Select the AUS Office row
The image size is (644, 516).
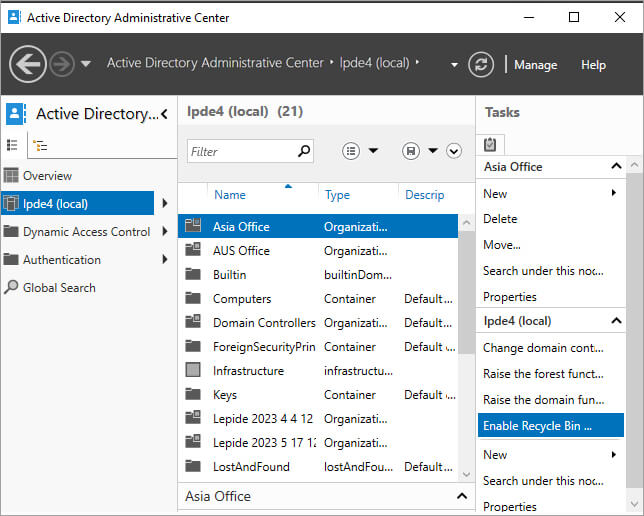click(318, 251)
